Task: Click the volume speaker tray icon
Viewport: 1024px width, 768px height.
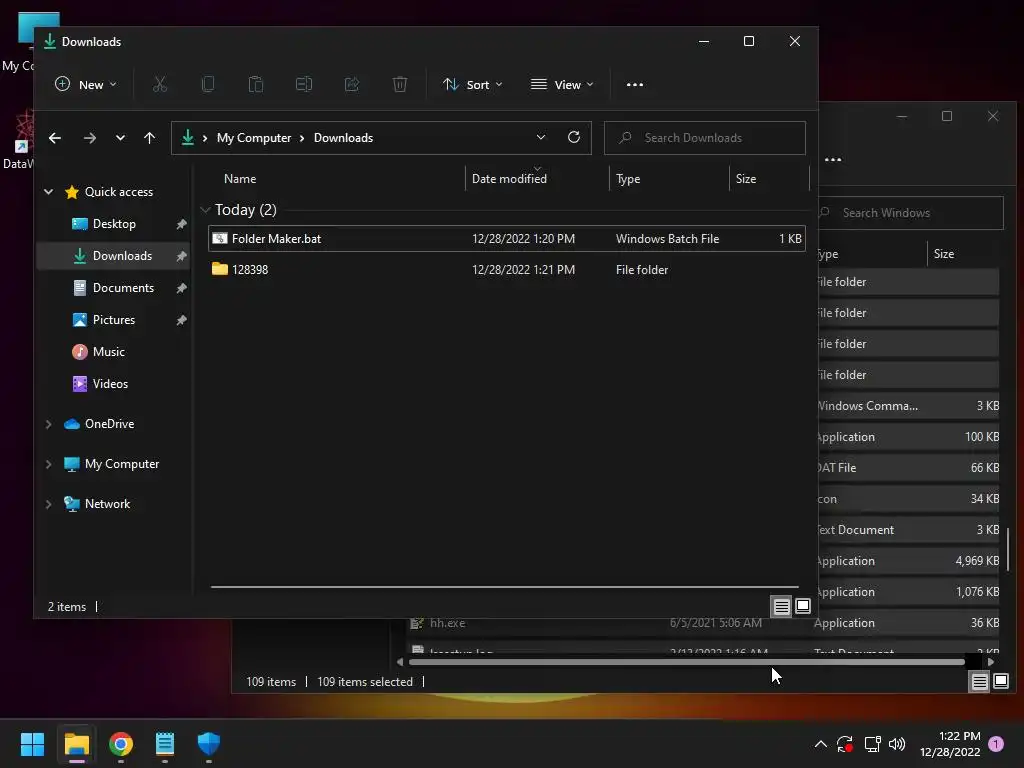Action: click(x=897, y=744)
